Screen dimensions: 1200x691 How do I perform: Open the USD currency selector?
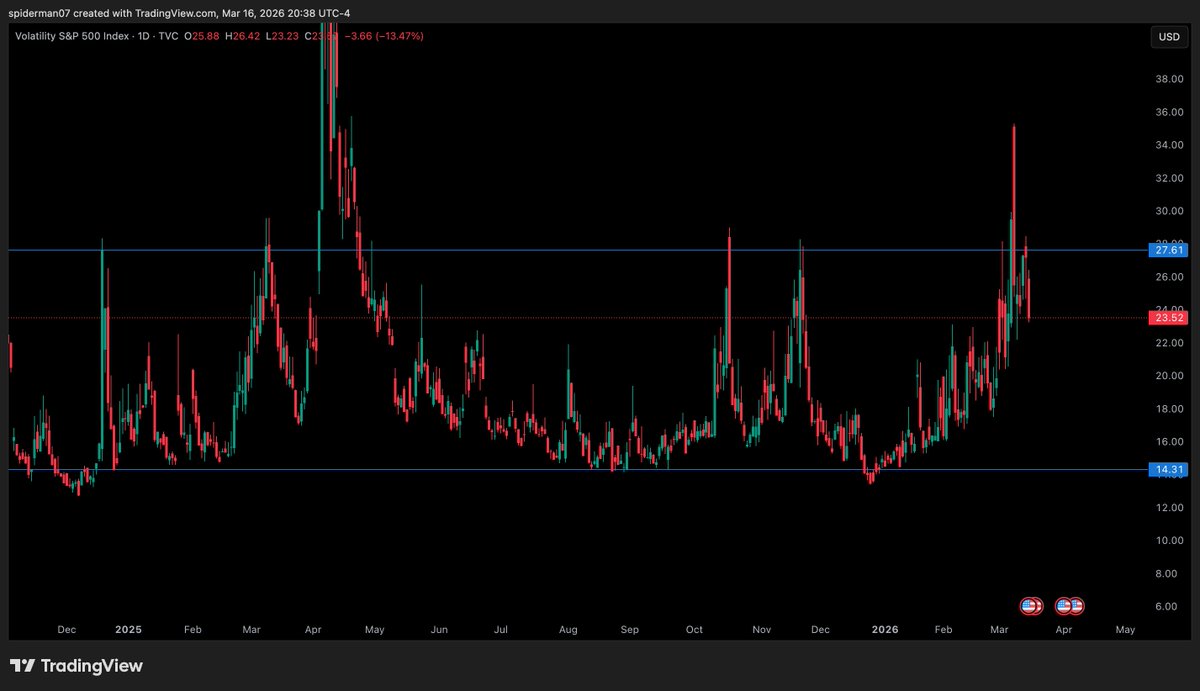point(1168,37)
